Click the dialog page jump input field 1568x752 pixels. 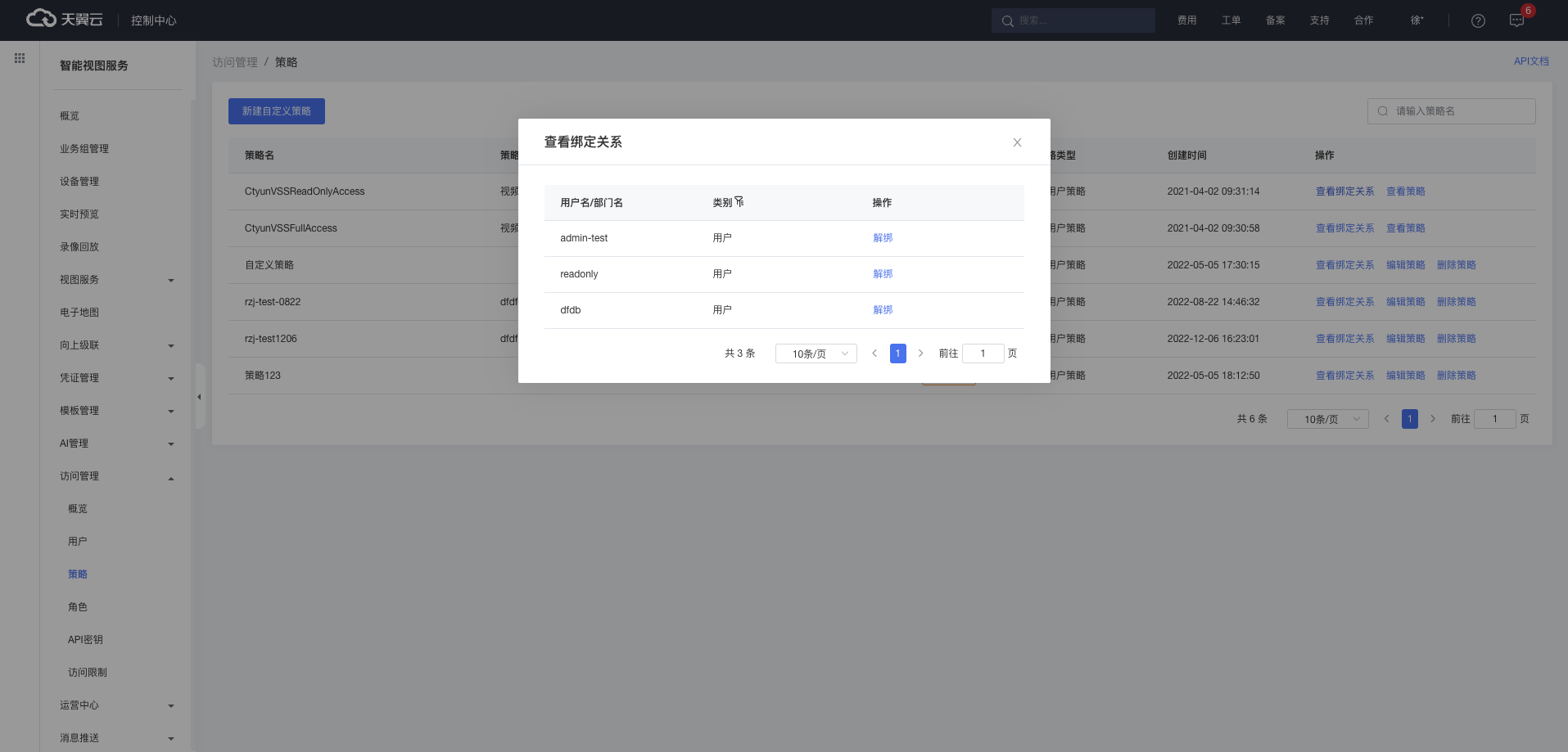click(983, 353)
